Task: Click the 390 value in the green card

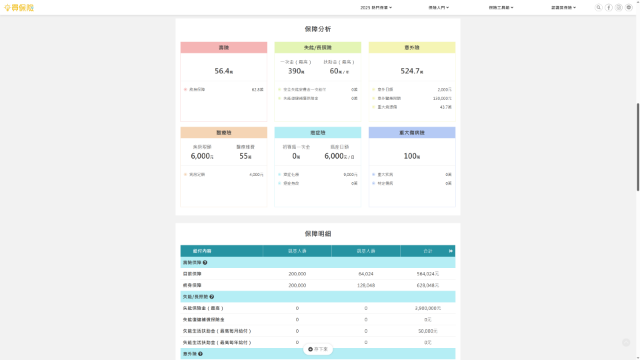Action: [296, 71]
